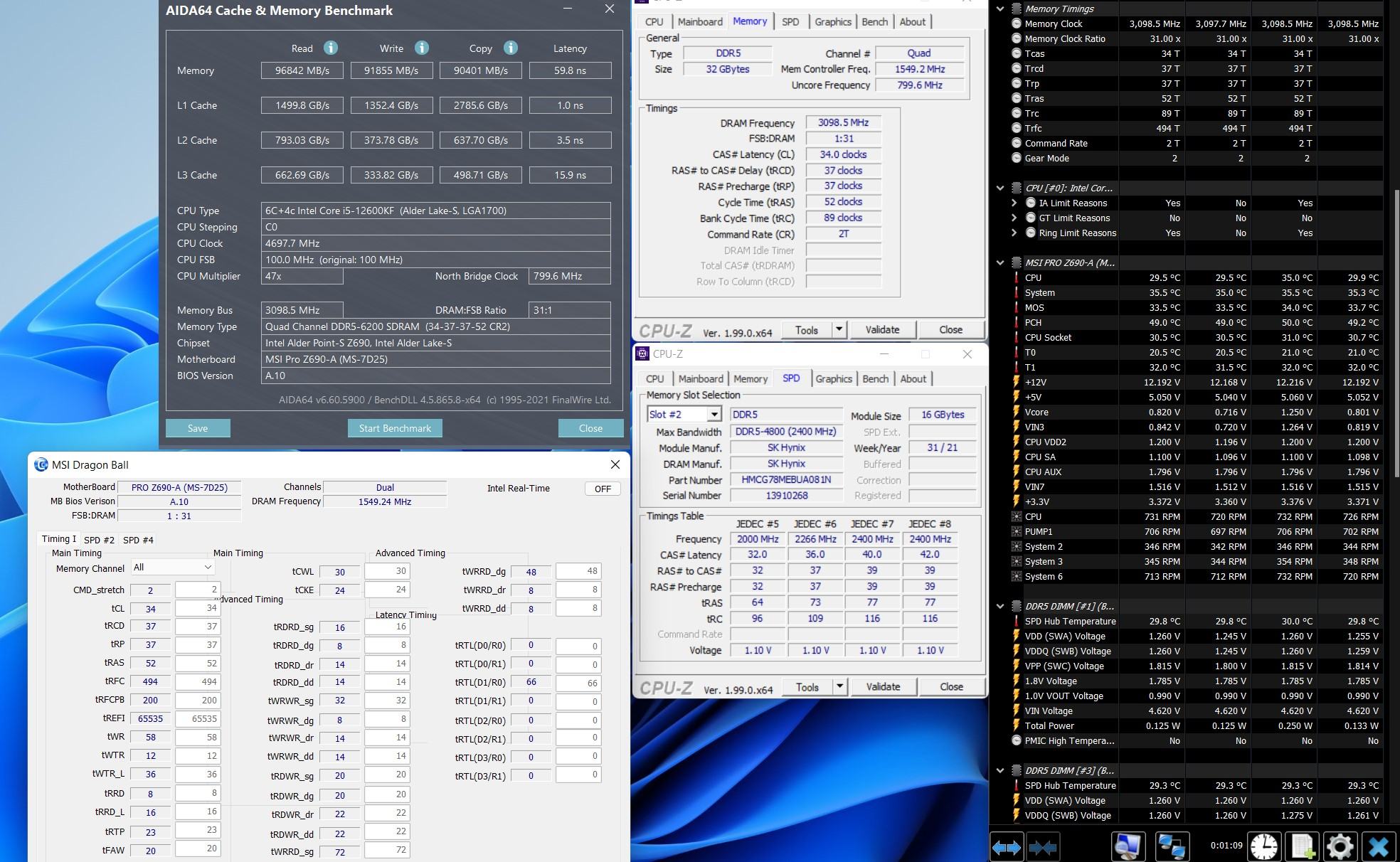Click tRTL(D1/R0) editable field 66
This screenshot has height=862, width=1400.
tap(578, 683)
